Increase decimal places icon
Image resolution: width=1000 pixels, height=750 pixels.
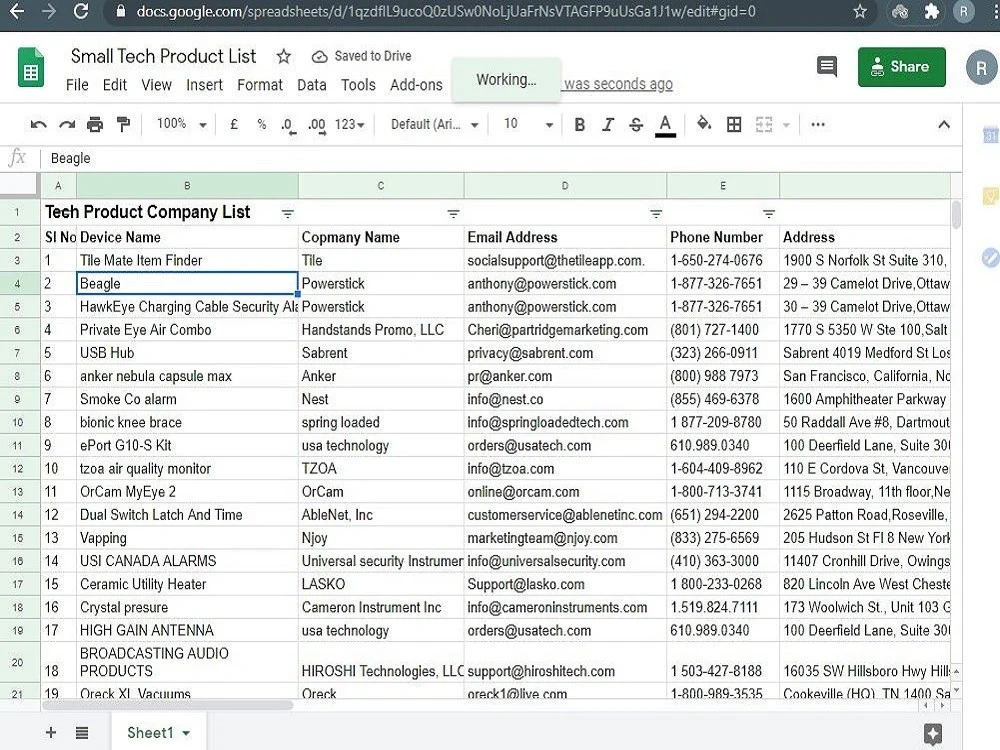pyautogui.click(x=316, y=125)
